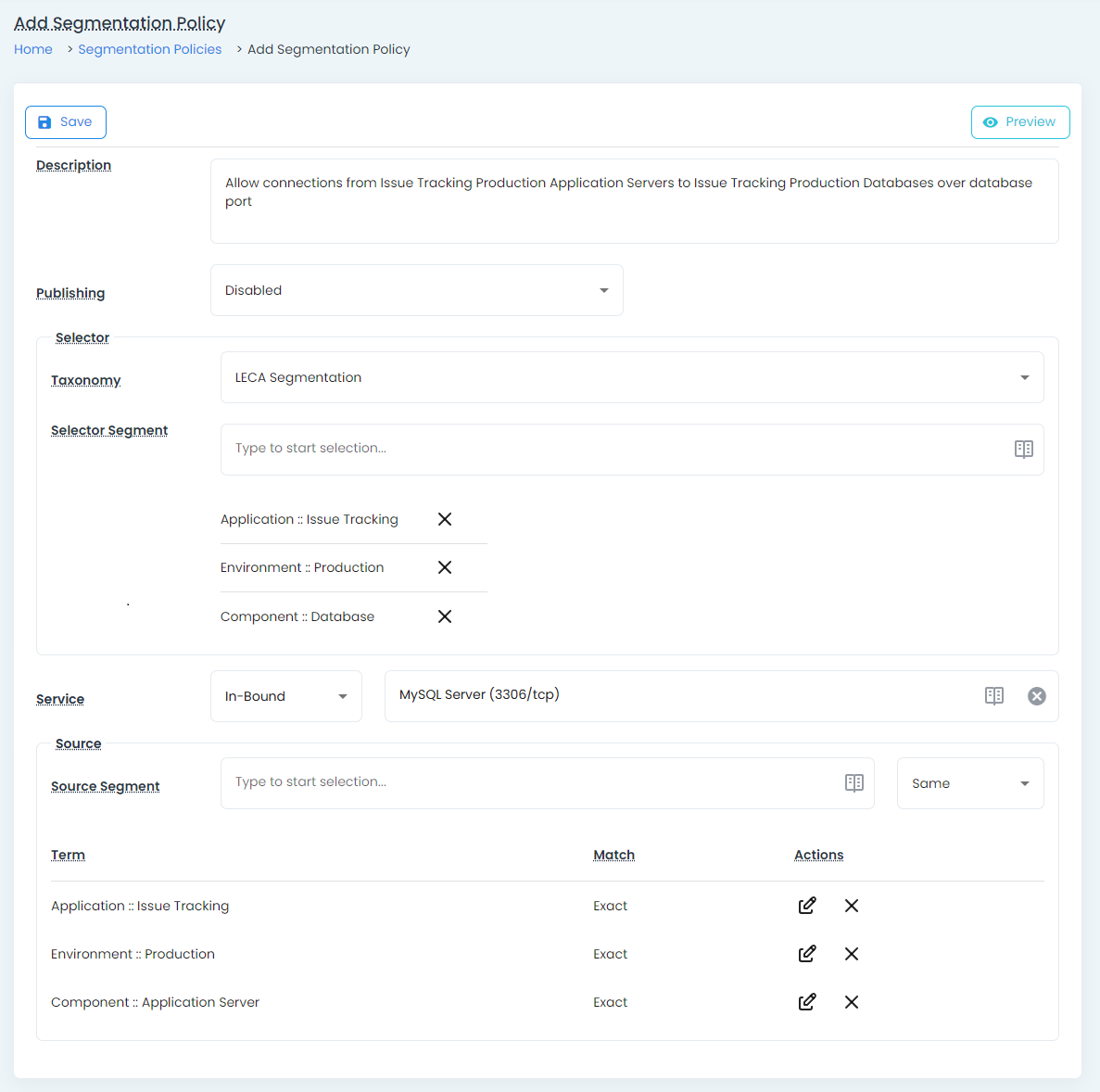
Task: Edit the Component :: Application Server source term
Action: coord(807,1002)
